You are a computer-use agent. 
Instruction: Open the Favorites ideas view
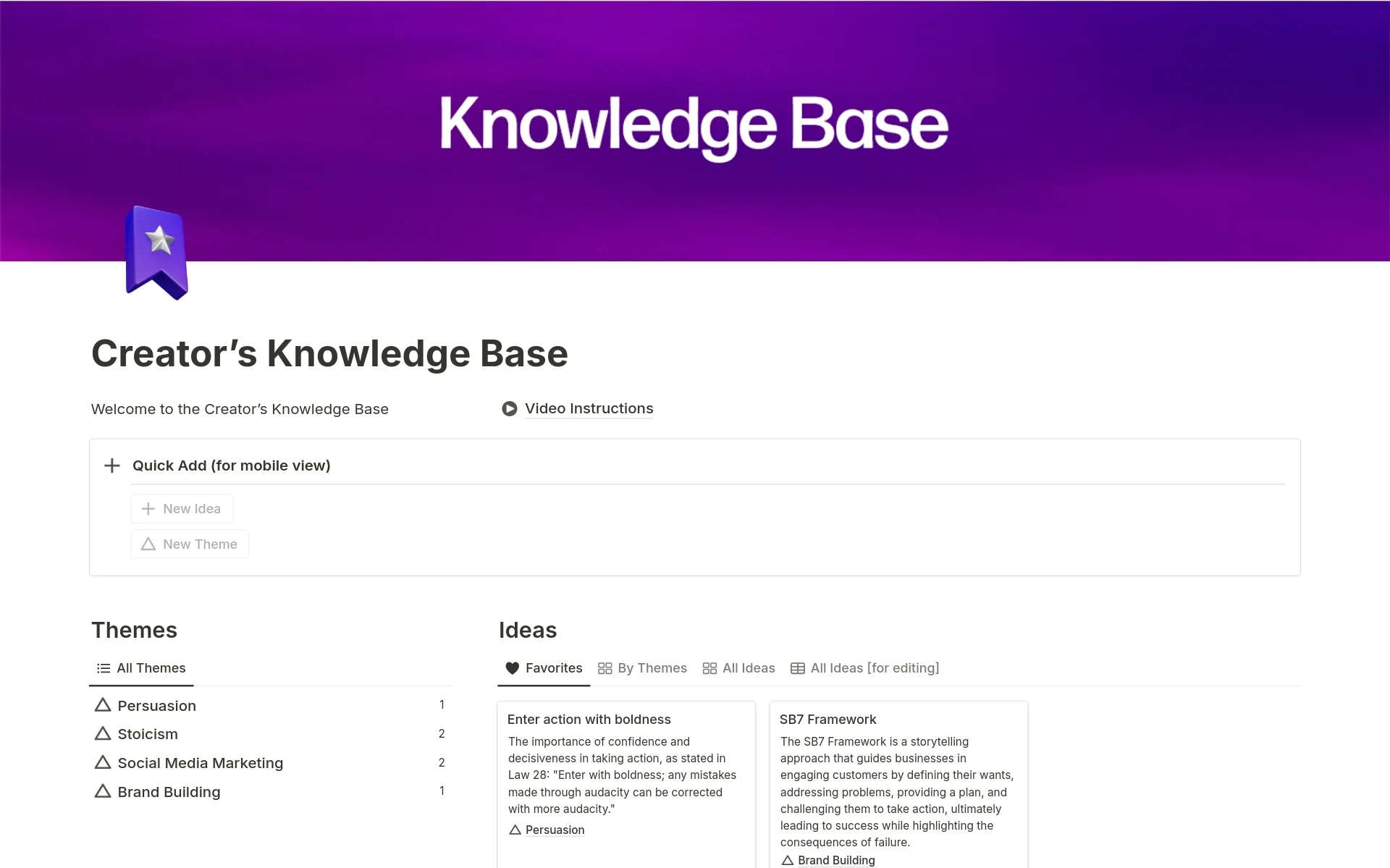pos(543,667)
